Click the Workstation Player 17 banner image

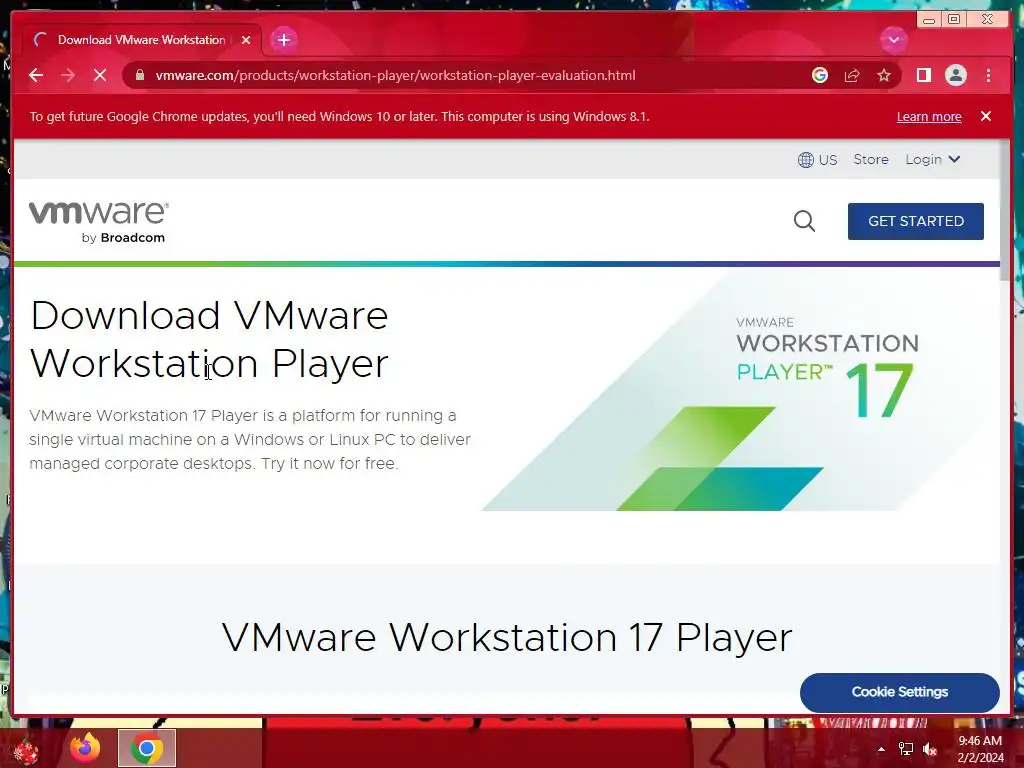(741, 391)
